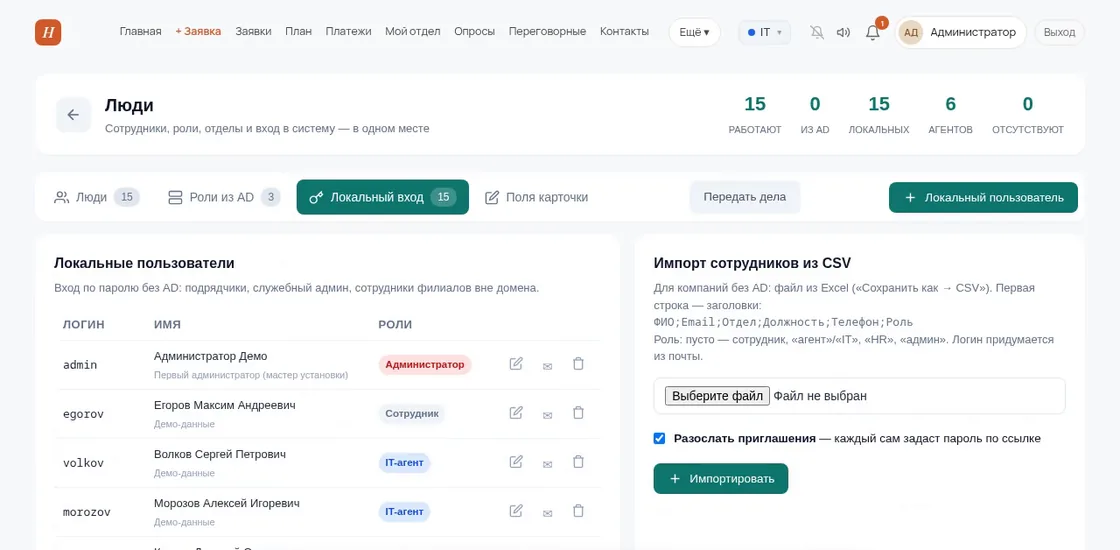The width and height of the screenshot is (1120, 550).
Task: Open Заявки menu item
Action: tap(254, 31)
